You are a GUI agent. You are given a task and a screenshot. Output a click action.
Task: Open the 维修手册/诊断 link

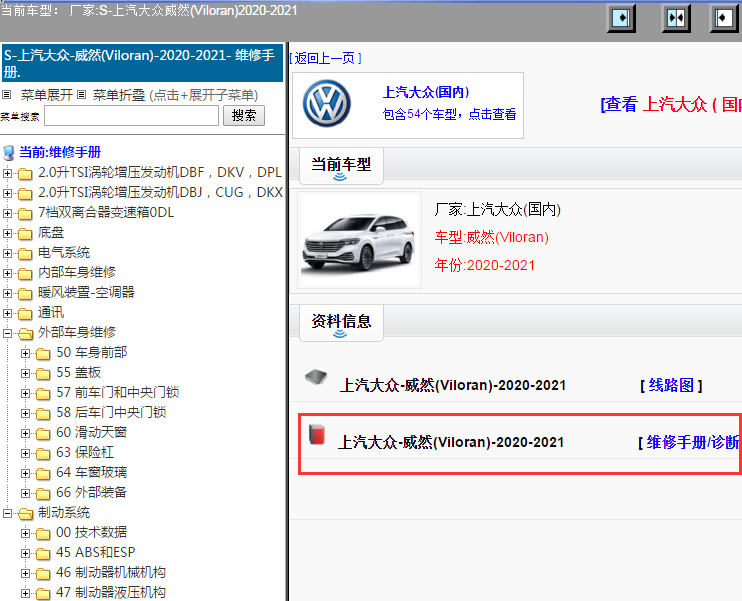click(693, 442)
